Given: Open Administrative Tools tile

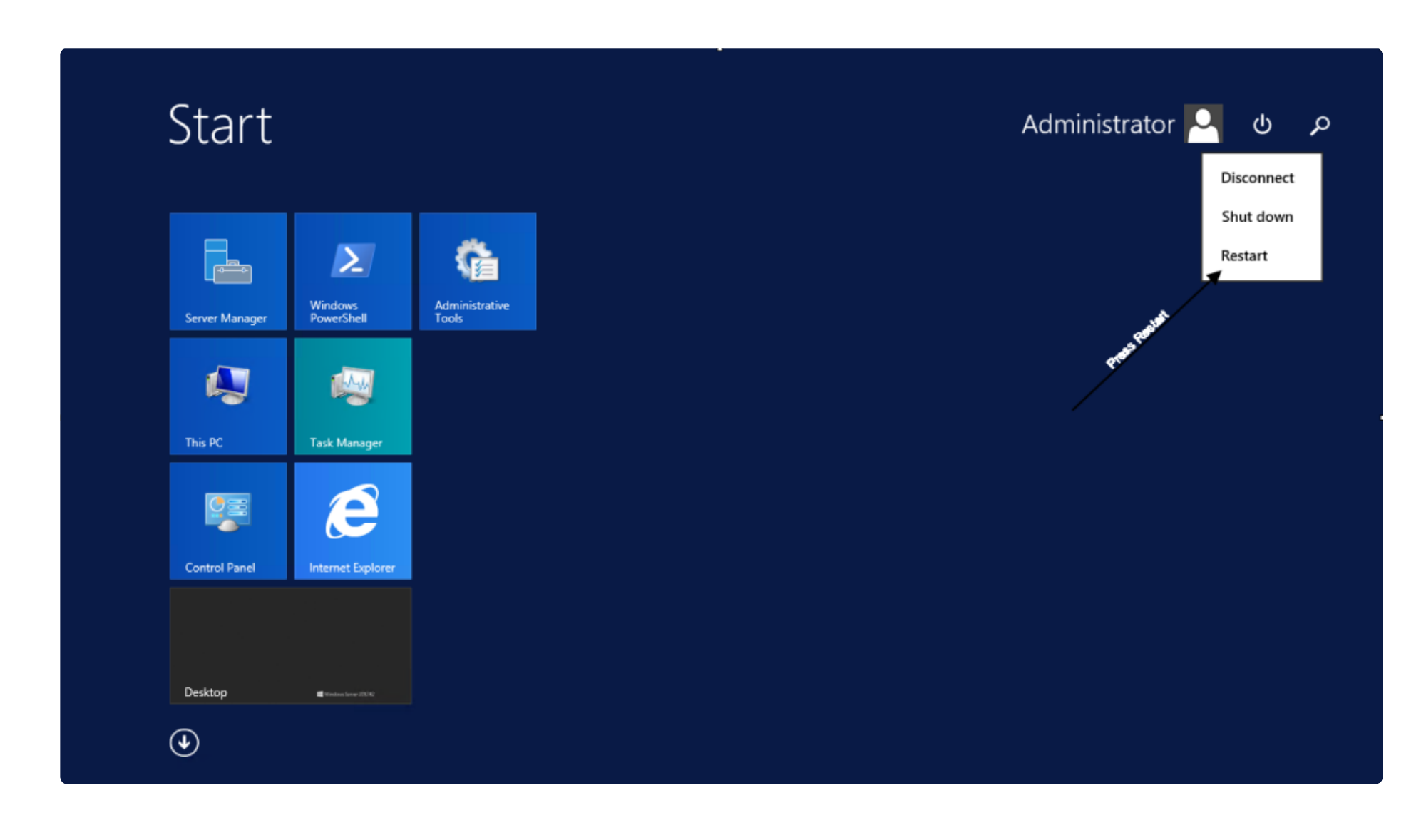Looking at the screenshot, I should (x=478, y=271).
